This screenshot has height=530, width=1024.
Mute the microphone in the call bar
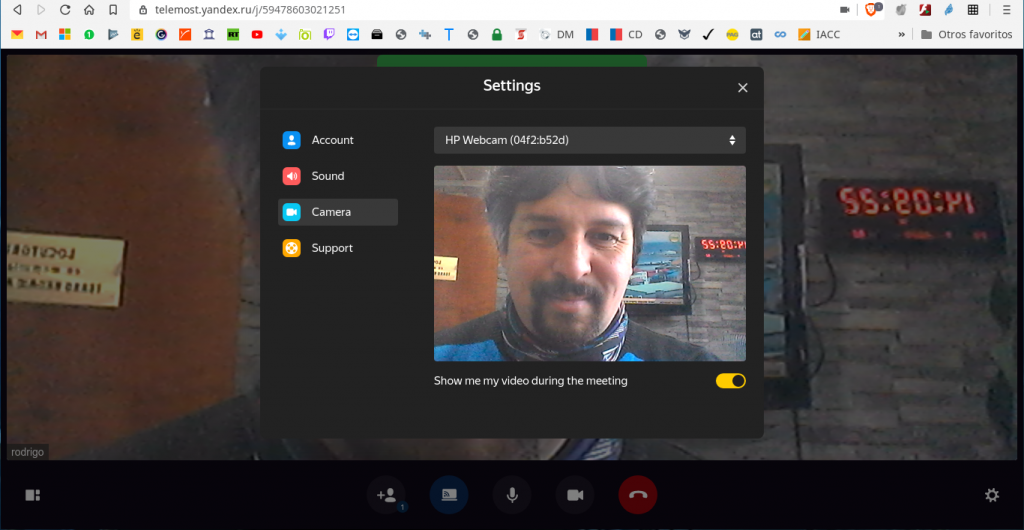[512, 495]
